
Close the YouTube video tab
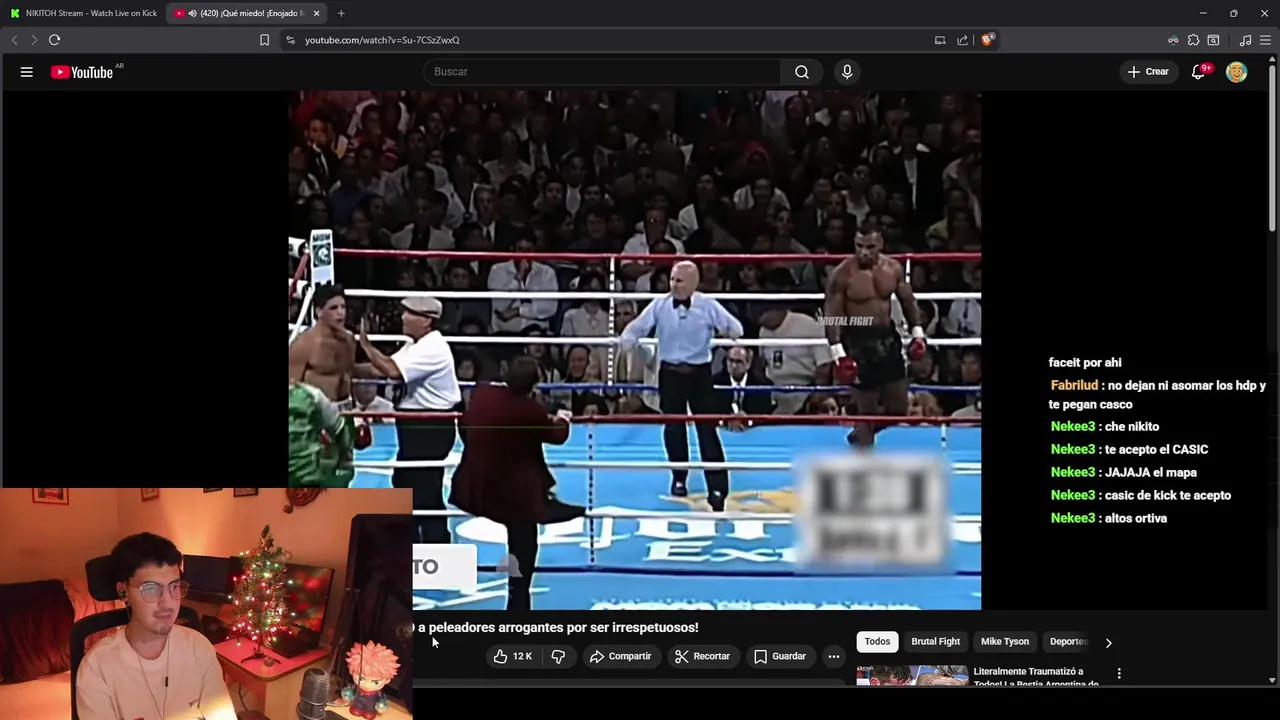pyautogui.click(x=316, y=13)
